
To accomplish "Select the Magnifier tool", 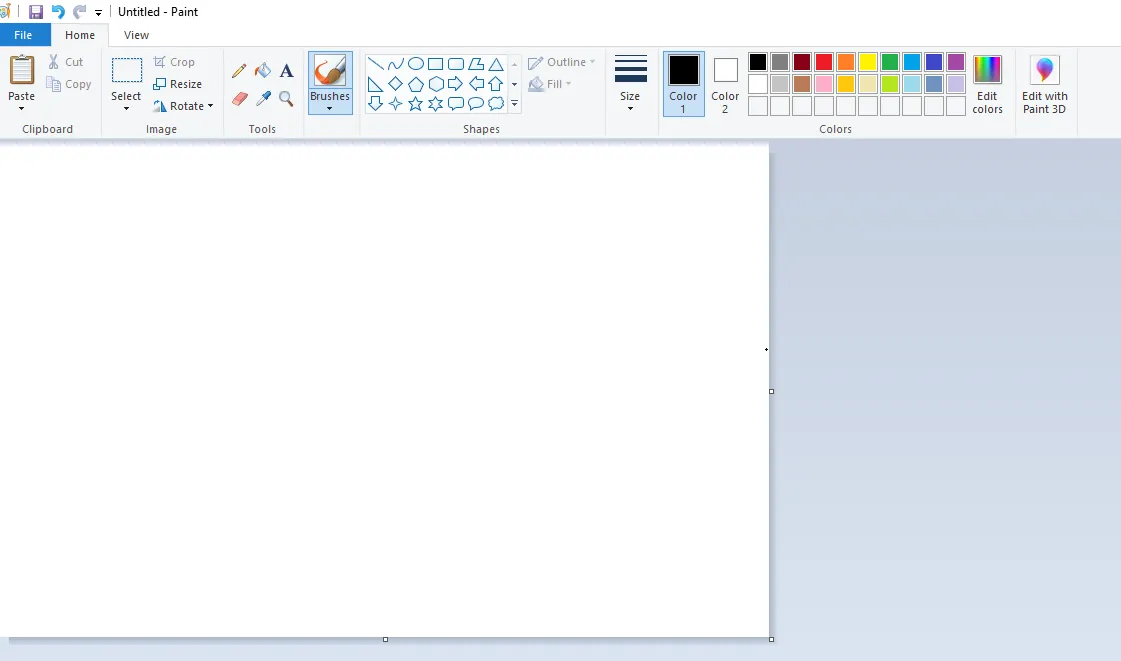I will (x=287, y=99).
